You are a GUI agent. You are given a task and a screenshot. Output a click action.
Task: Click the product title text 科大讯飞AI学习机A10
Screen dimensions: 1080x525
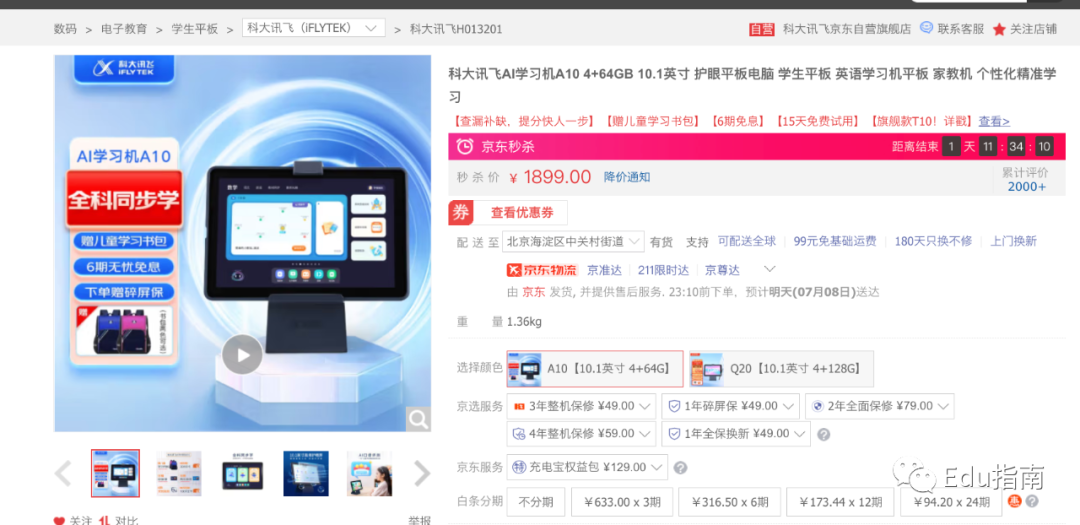click(752, 85)
